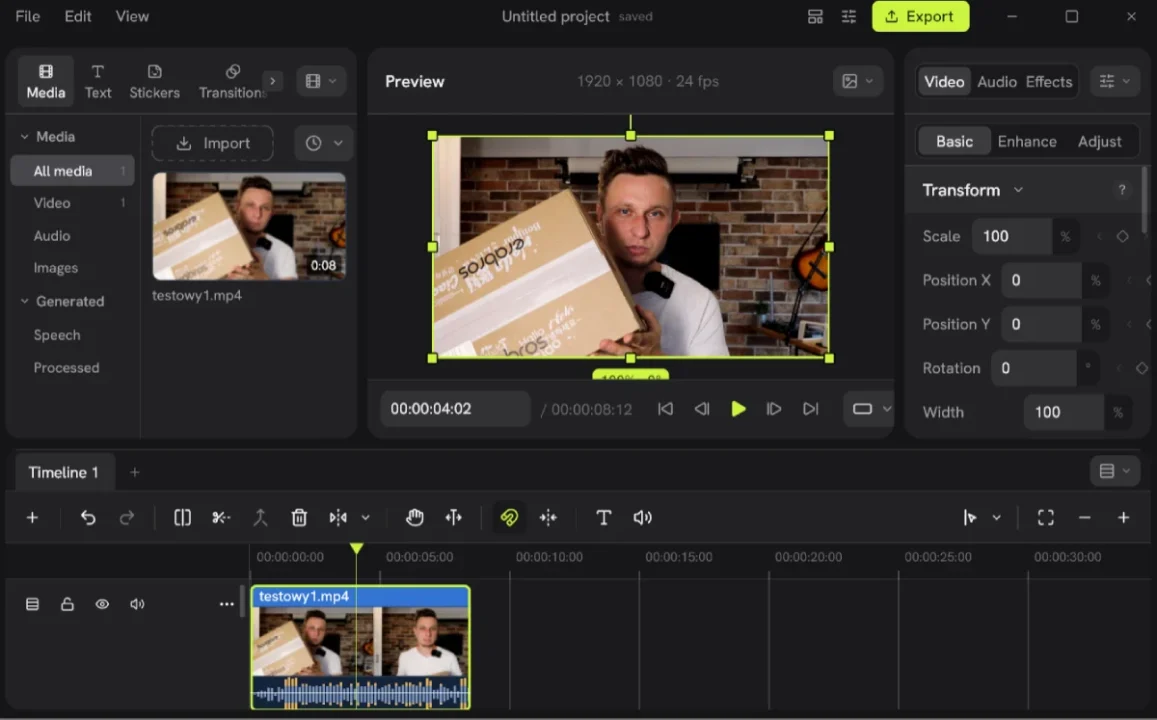This screenshot has width=1157, height=720.
Task: Jump to the end of the clip
Action: coord(810,409)
